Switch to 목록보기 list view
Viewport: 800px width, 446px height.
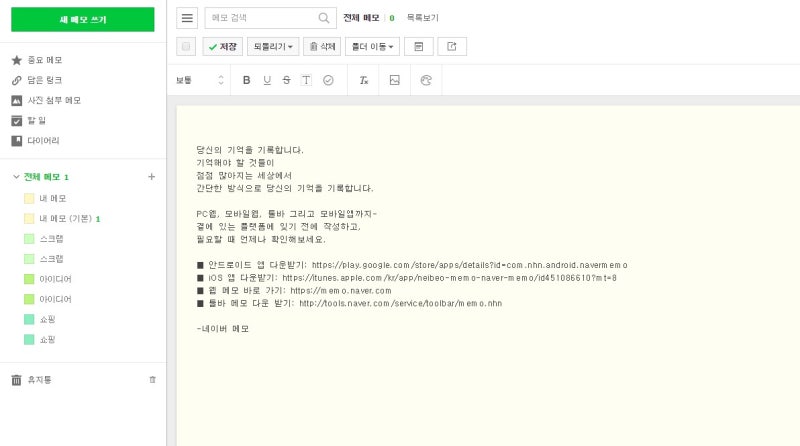(422, 18)
